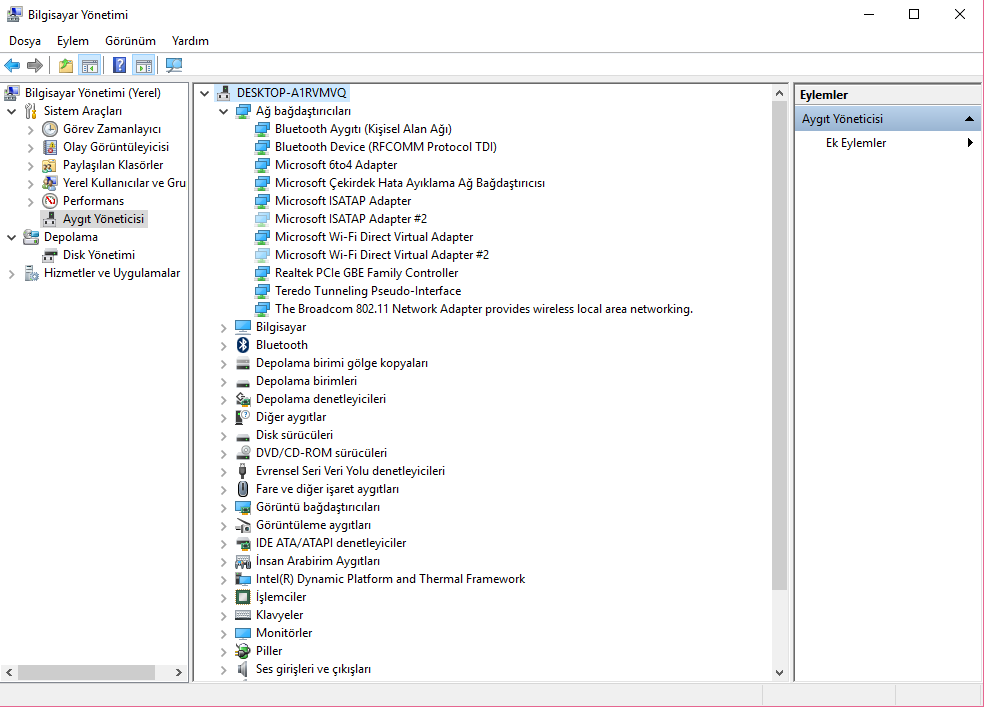The width and height of the screenshot is (984, 707).
Task: Select Bluetooth Aygıtı (Kişisel Alan Ağı)
Action: click(x=363, y=129)
